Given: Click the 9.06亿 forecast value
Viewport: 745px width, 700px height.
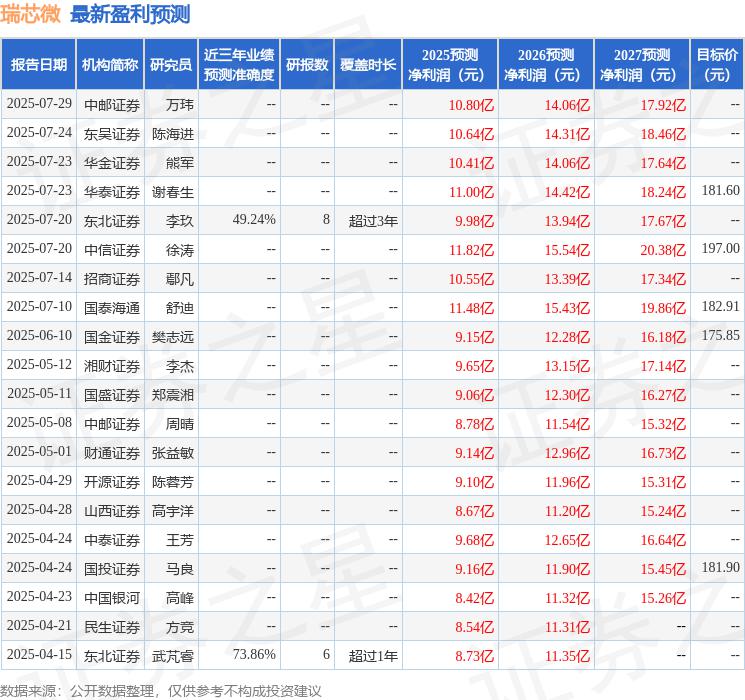Looking at the screenshot, I should [474, 395].
